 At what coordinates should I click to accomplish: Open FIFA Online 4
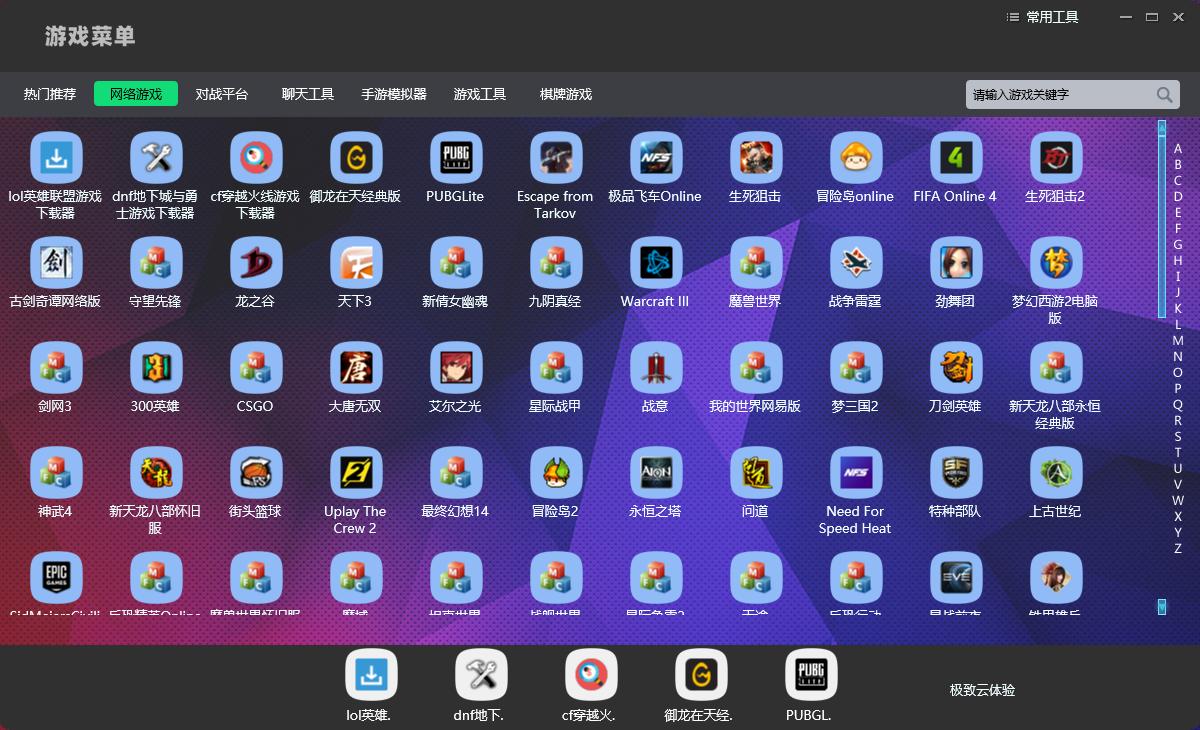[956, 158]
